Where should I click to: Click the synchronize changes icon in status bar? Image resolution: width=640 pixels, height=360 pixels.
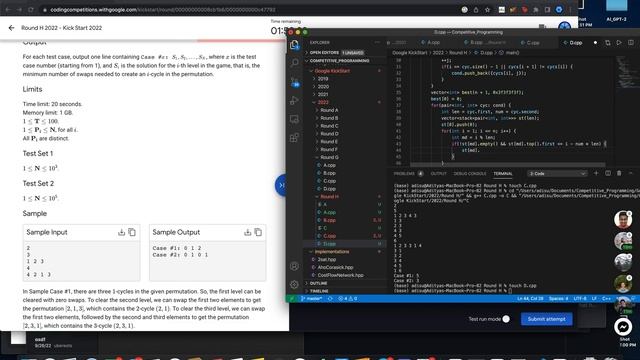(x=330, y=299)
